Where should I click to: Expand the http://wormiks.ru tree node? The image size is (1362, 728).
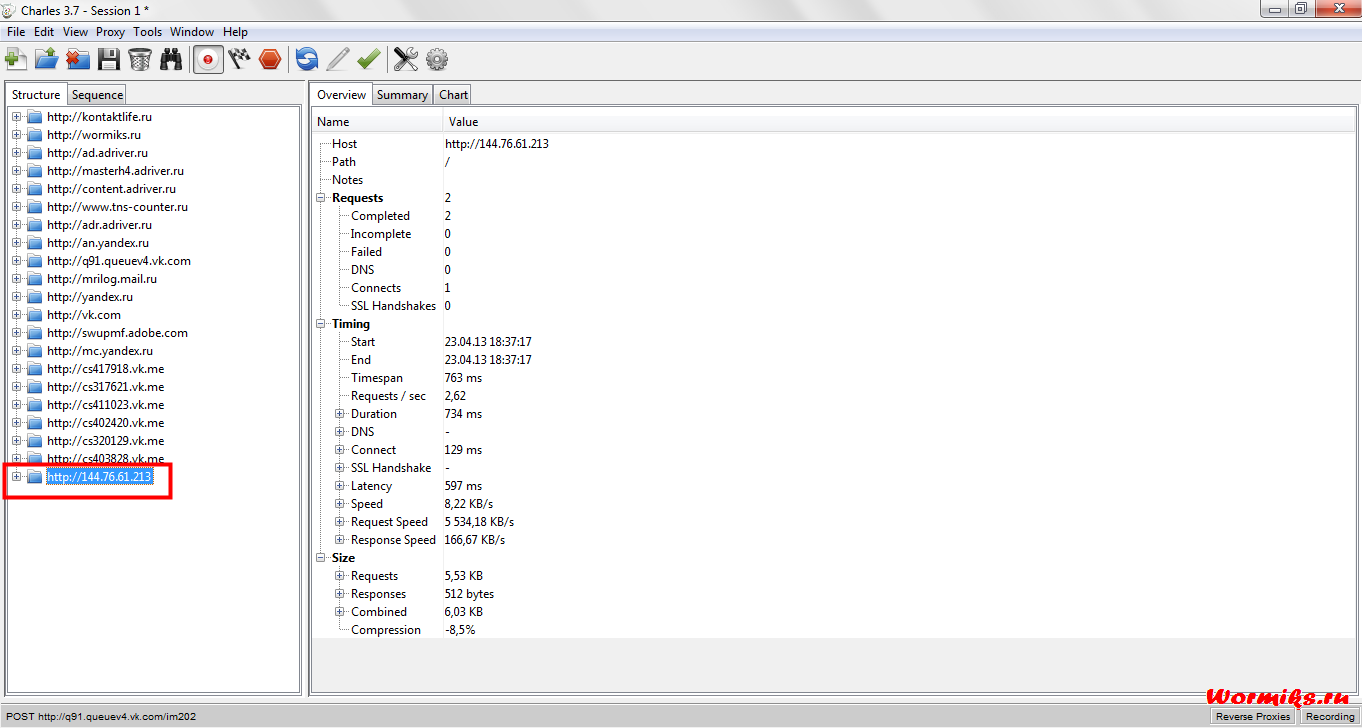pyautogui.click(x=16, y=135)
